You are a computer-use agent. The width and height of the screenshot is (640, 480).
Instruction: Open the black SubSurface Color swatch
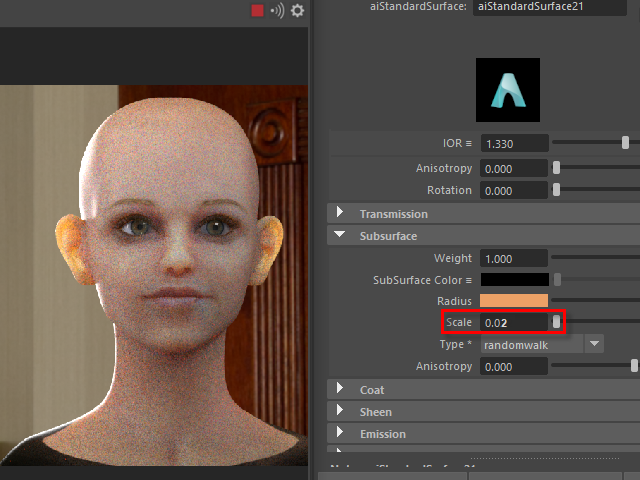pyautogui.click(x=514, y=280)
